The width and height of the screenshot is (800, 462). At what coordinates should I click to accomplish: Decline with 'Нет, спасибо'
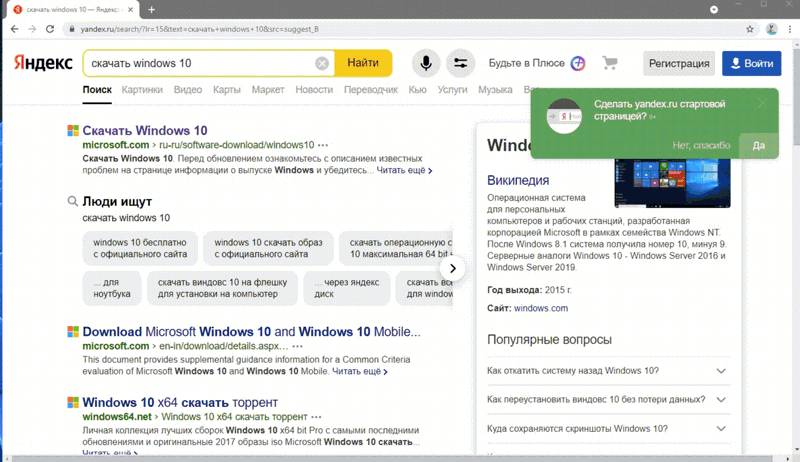pos(701,145)
